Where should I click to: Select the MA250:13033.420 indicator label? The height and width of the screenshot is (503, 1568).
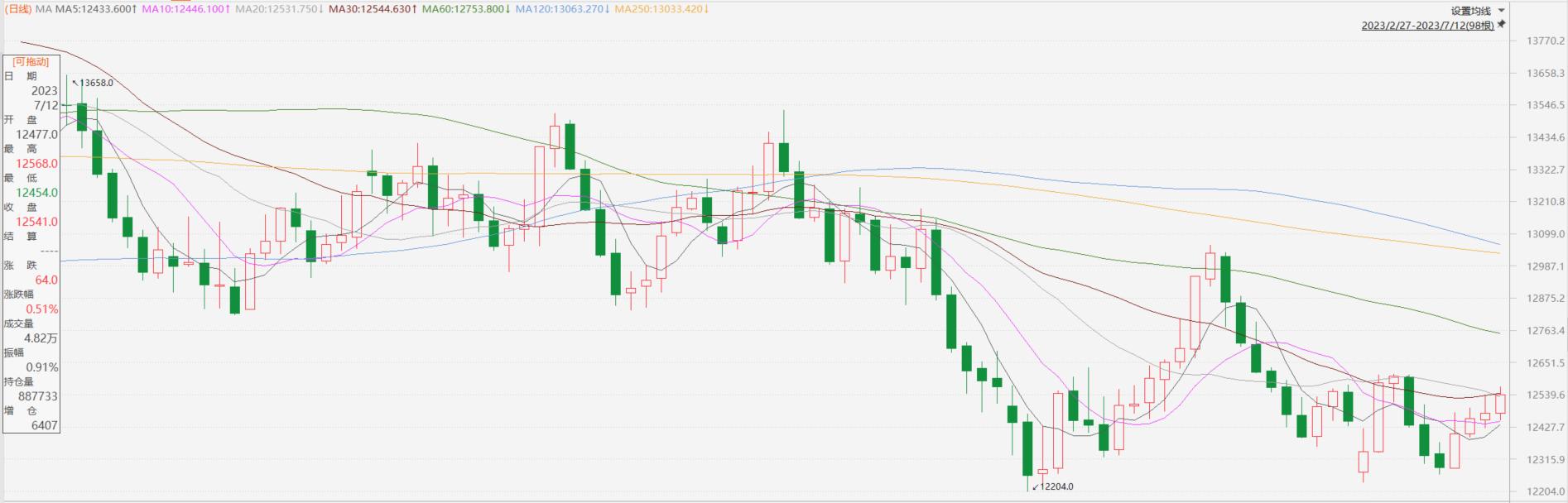661,9
